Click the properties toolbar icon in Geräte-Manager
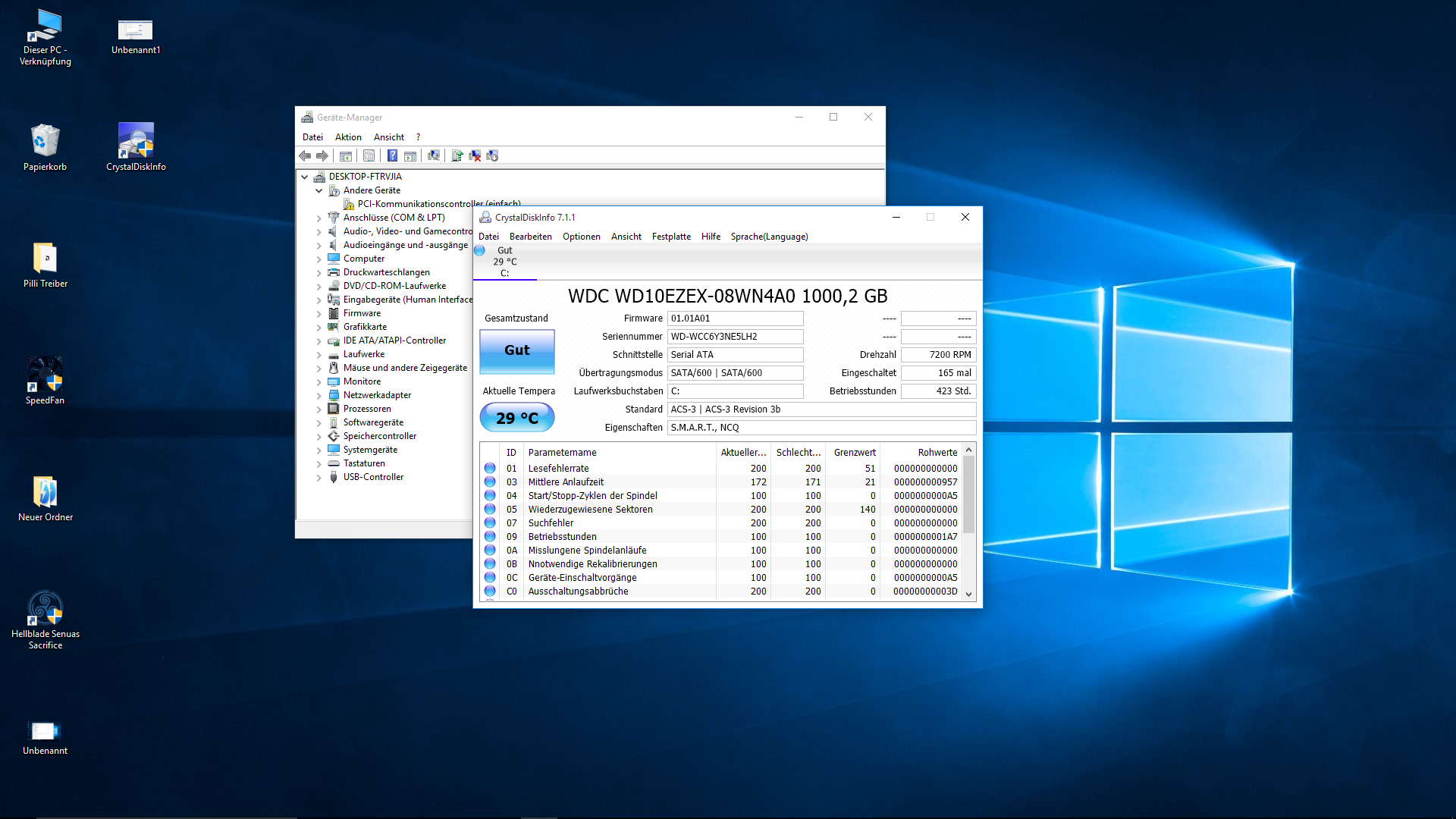1456x819 pixels. pyautogui.click(x=369, y=155)
